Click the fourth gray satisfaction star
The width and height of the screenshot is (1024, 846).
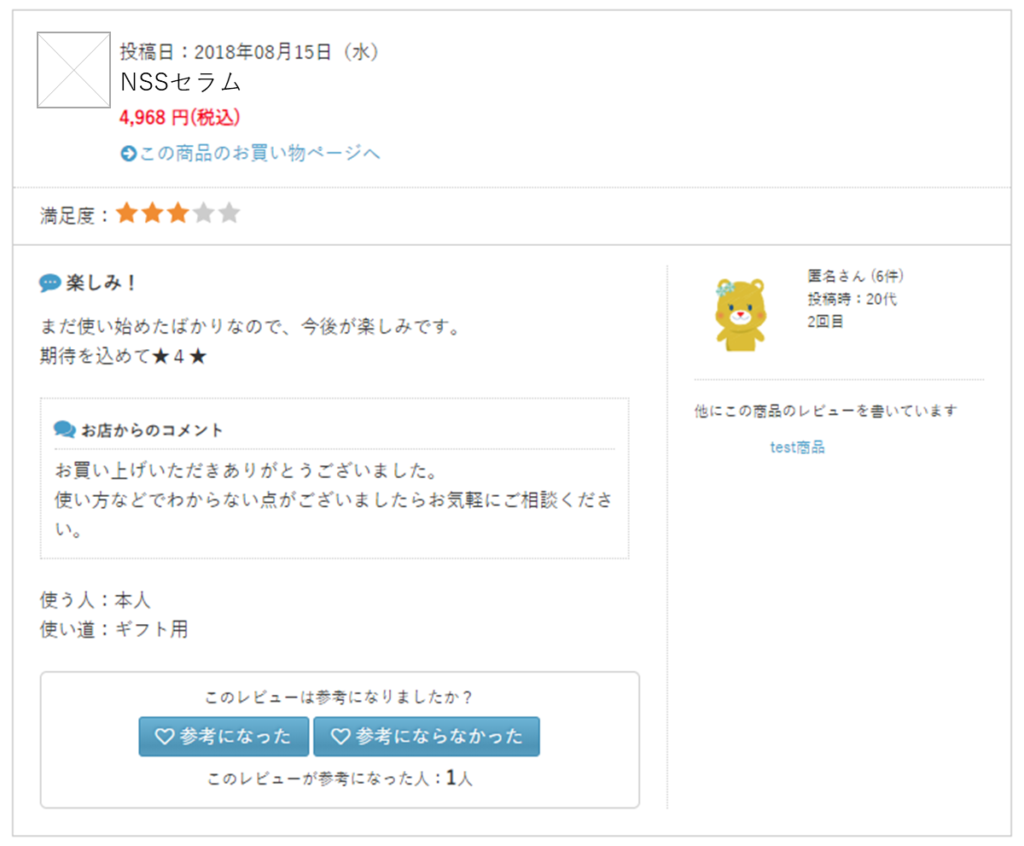coord(204,213)
